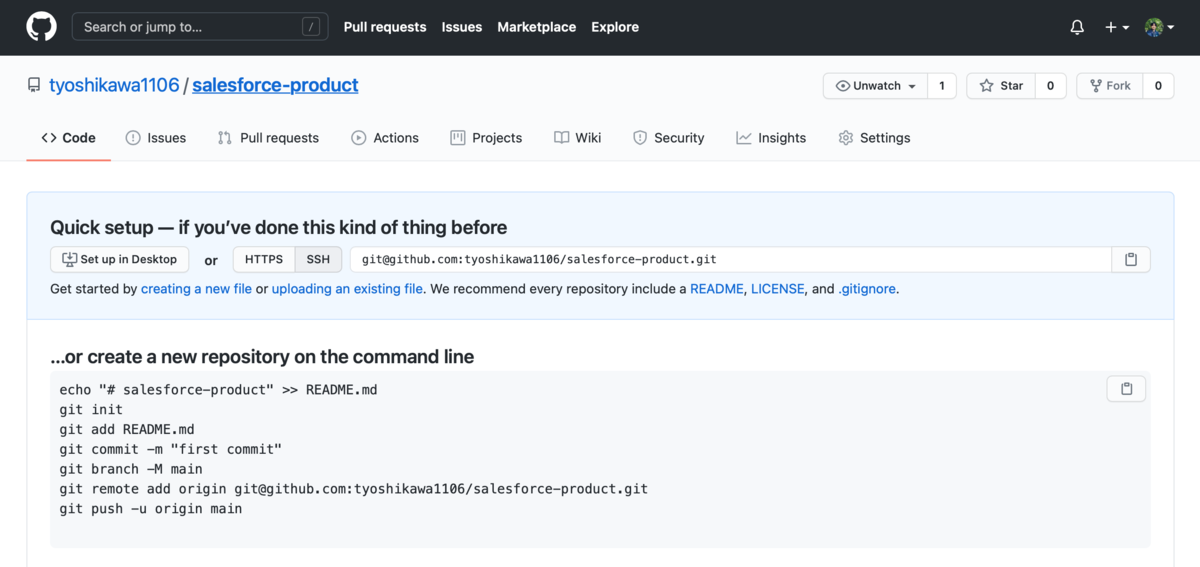Screen dimensions: 1200x567
Task: Click the repository icon beside owner name
Action: (34, 86)
